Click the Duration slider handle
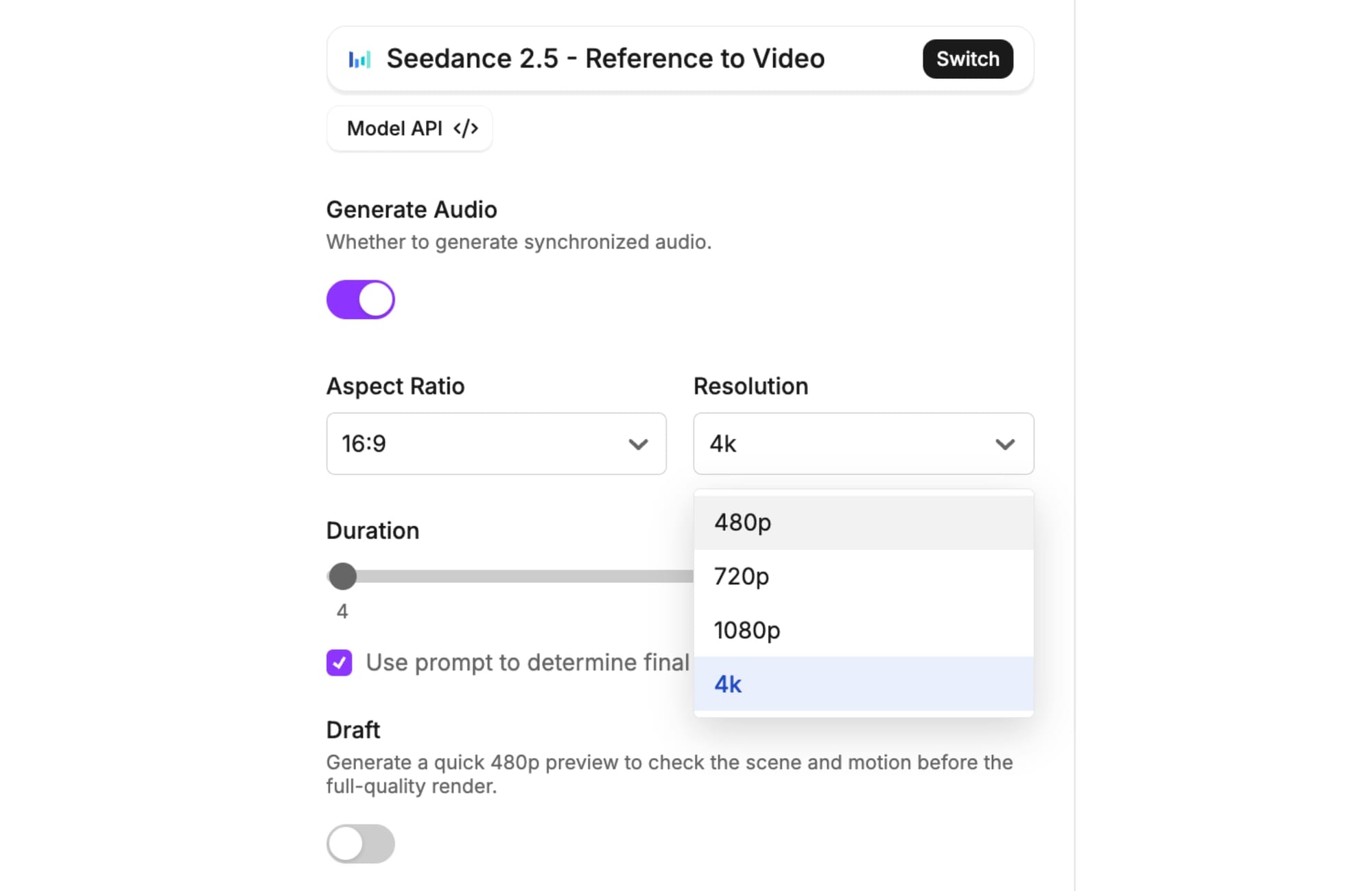The image size is (1372, 891). coord(342,576)
